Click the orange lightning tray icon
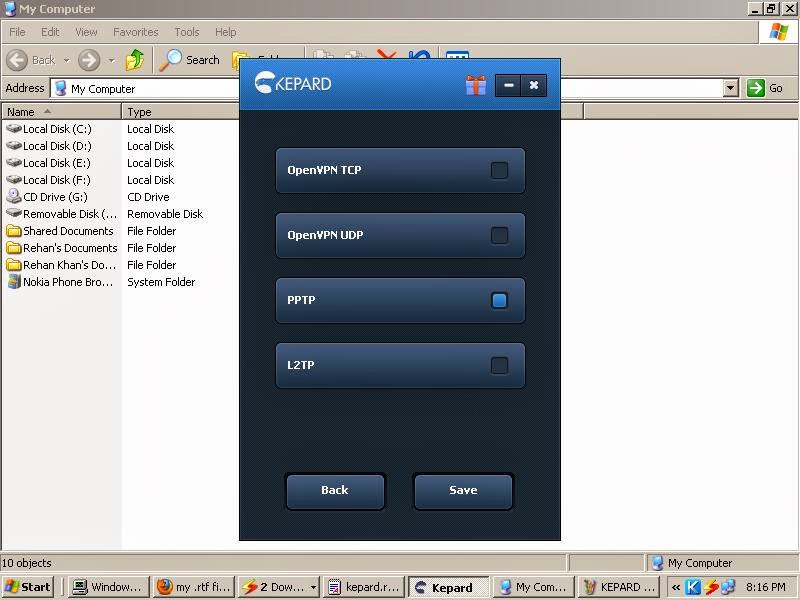This screenshot has width=800, height=600. click(x=711, y=587)
